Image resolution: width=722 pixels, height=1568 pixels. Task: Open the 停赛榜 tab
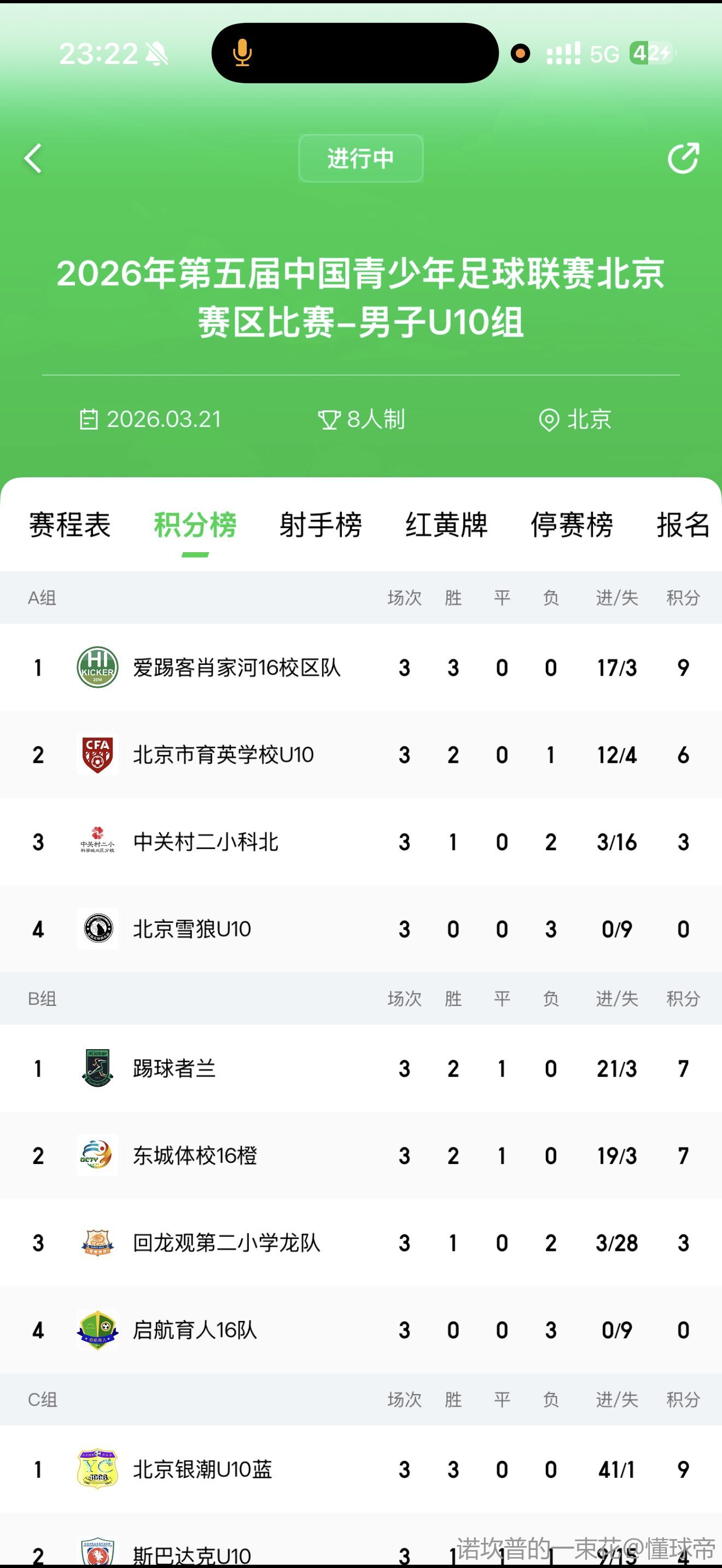[x=572, y=525]
